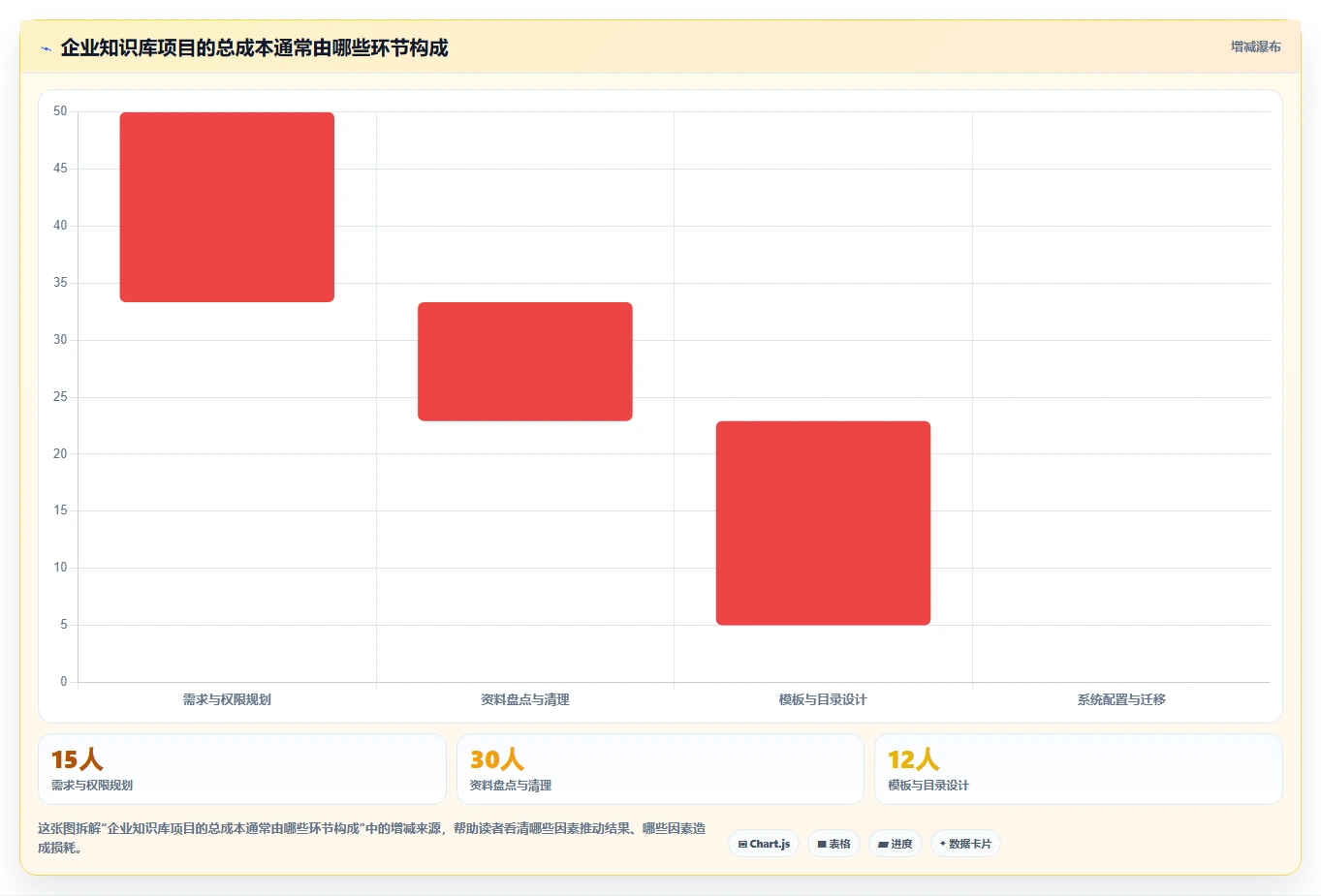
Task: Click the red bar for 资料盘点与清理
Action: tap(525, 361)
